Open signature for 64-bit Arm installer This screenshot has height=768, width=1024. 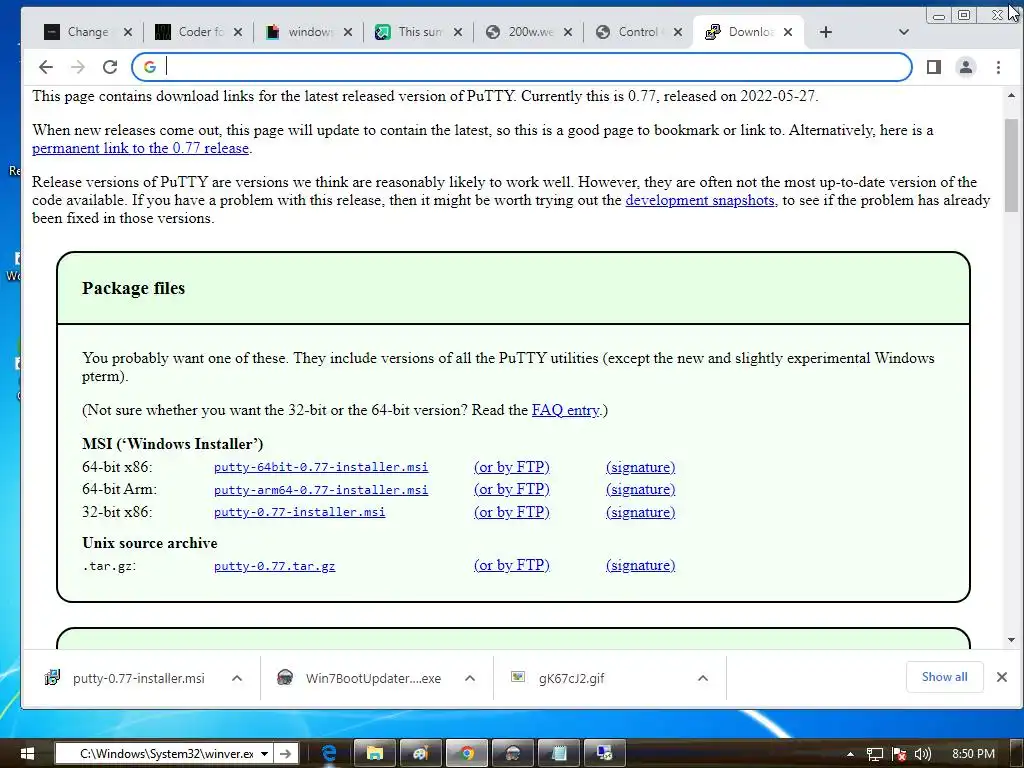click(641, 489)
